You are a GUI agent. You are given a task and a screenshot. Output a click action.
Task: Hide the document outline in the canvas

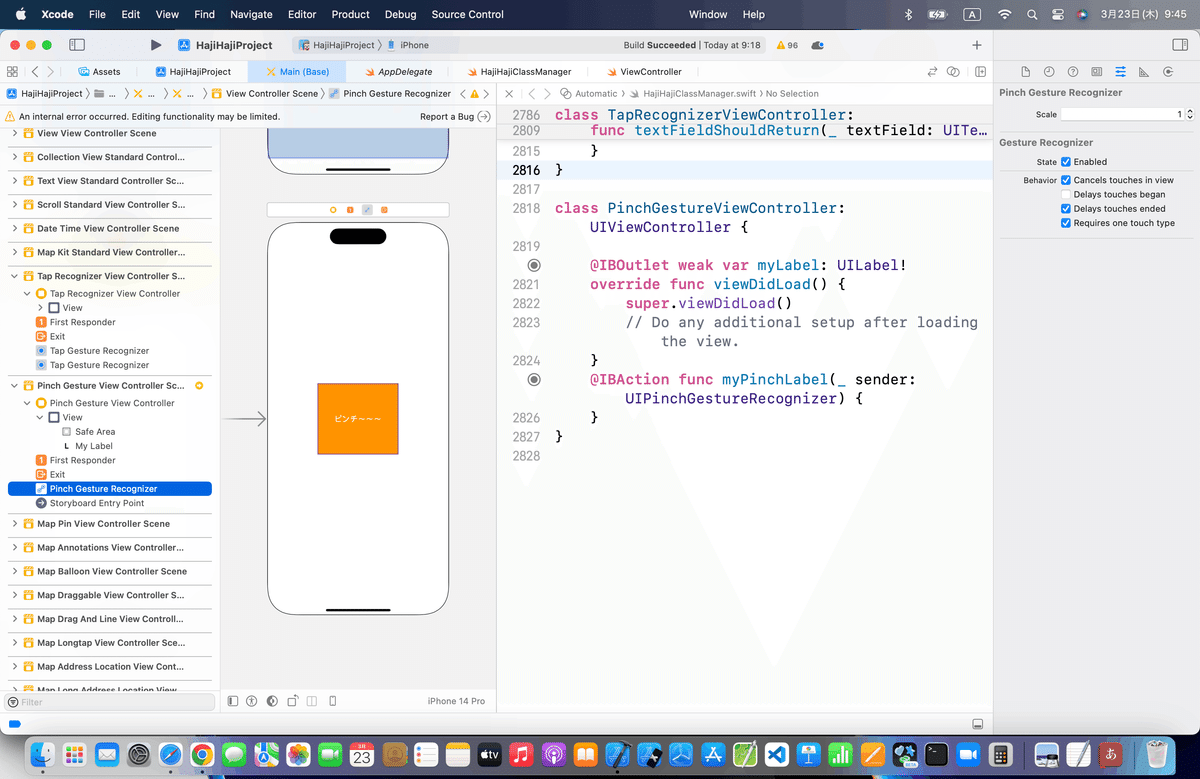coord(233,701)
